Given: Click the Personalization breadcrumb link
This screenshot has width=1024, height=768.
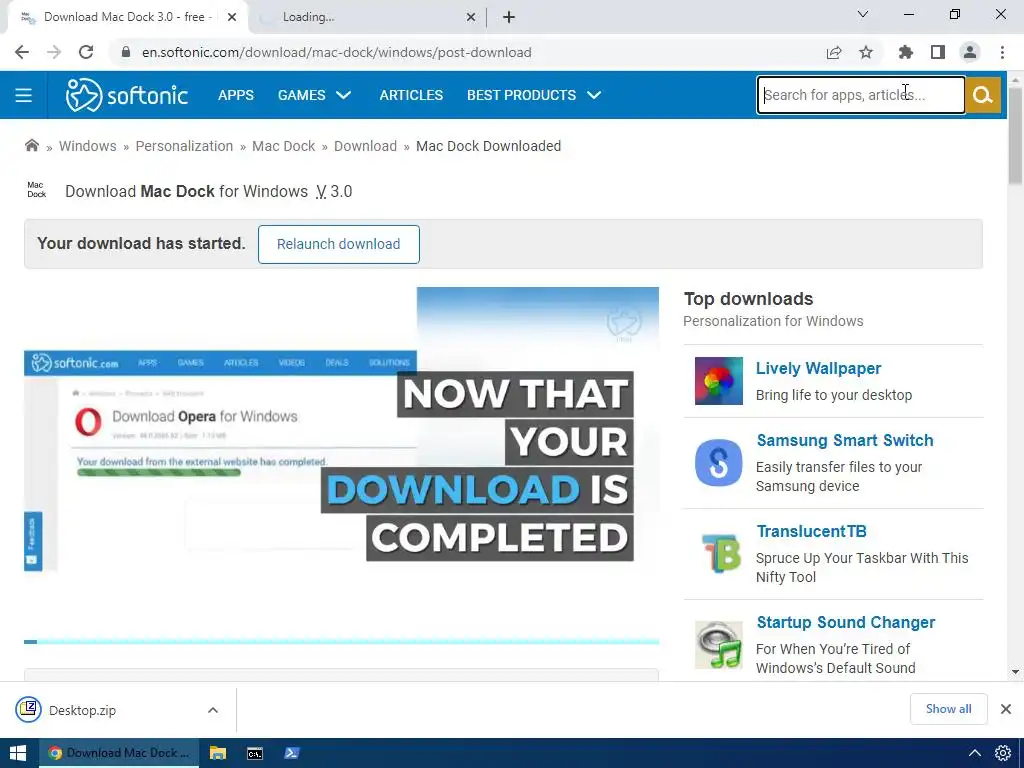Looking at the screenshot, I should [184, 146].
